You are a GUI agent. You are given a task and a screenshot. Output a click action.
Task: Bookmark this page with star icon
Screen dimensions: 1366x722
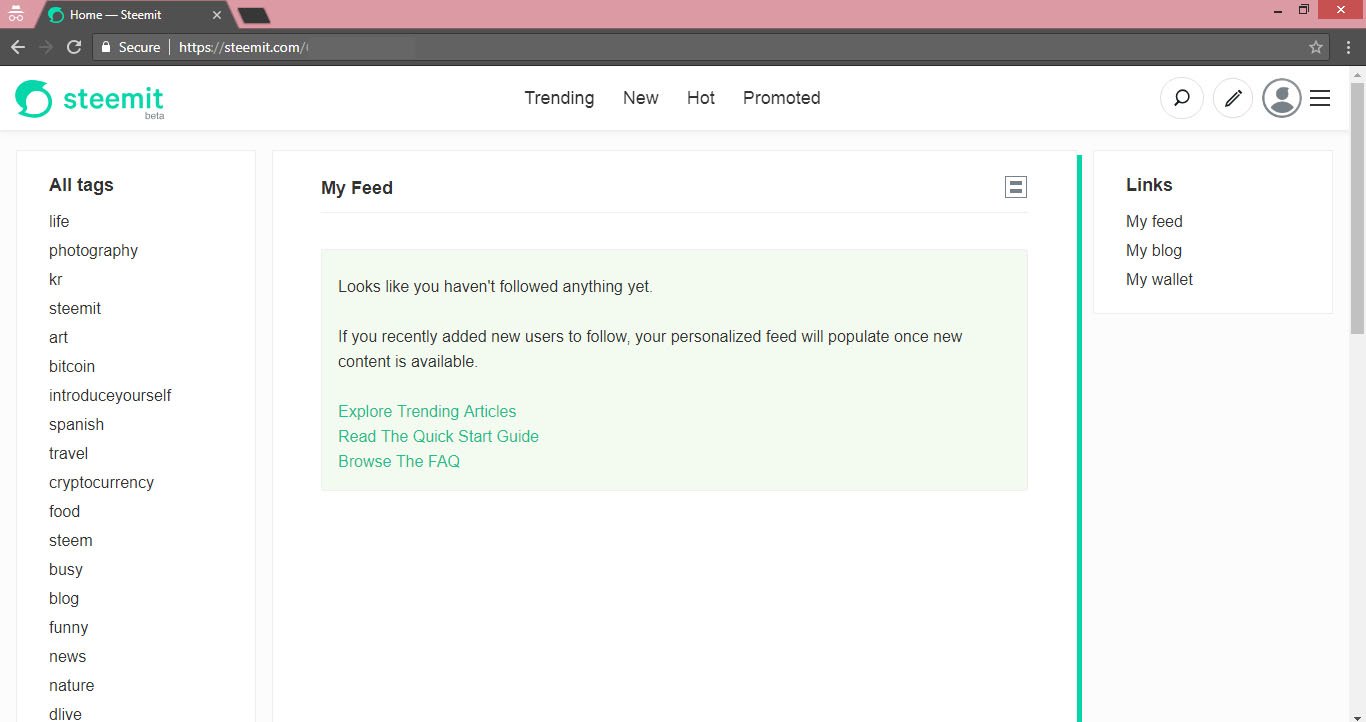(1315, 47)
